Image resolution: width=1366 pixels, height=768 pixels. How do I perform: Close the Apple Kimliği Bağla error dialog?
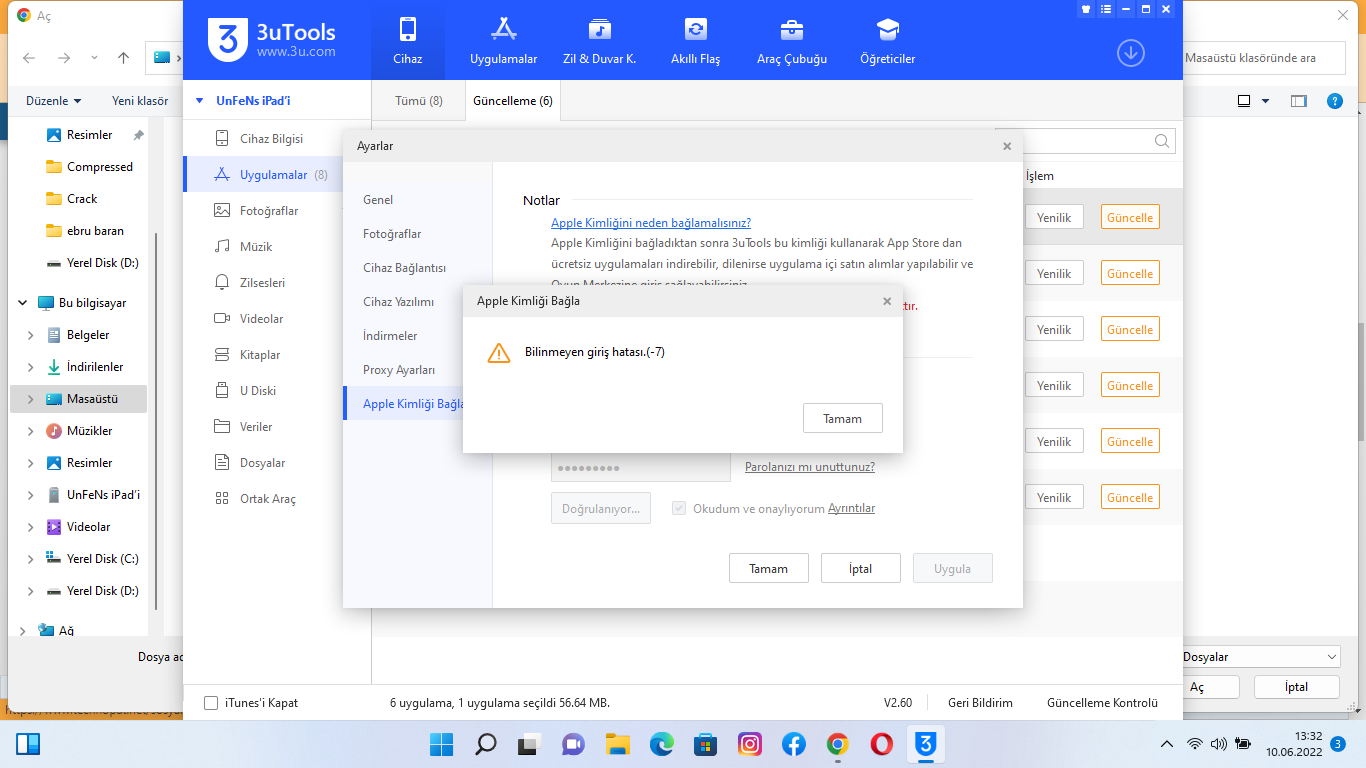[887, 300]
